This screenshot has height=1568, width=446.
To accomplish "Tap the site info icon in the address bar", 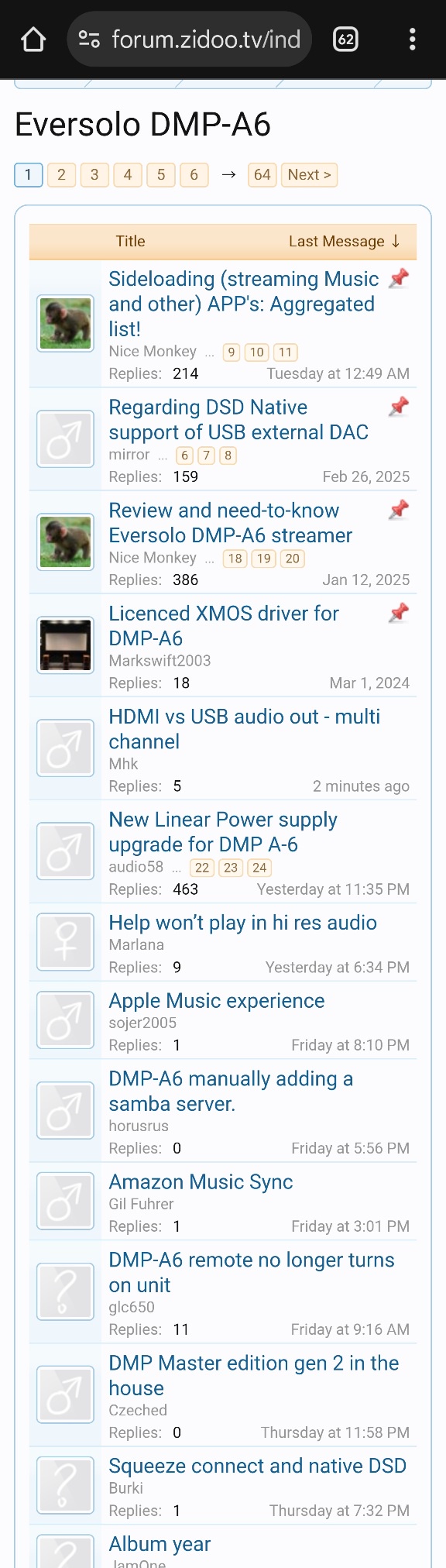I will pyautogui.click(x=90, y=39).
